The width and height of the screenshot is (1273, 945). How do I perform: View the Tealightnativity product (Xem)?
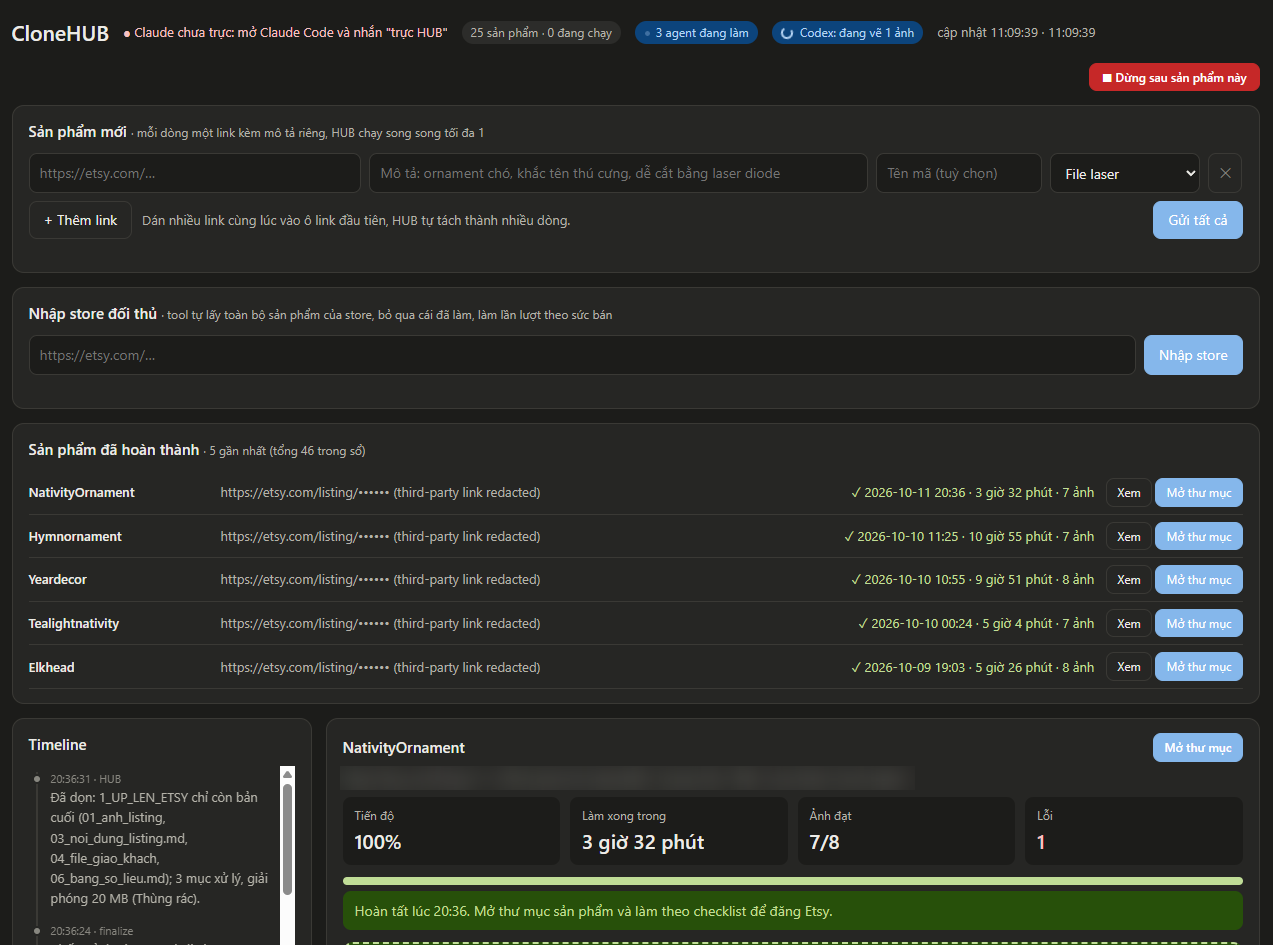point(1128,624)
